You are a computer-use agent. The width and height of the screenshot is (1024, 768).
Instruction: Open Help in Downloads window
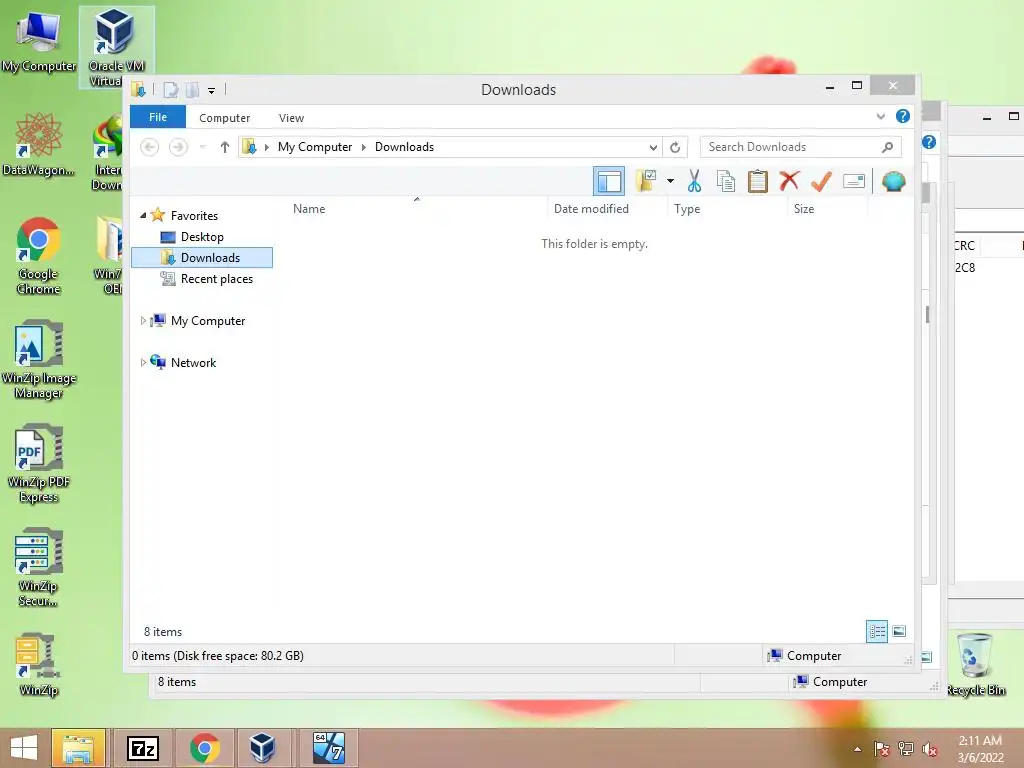903,116
